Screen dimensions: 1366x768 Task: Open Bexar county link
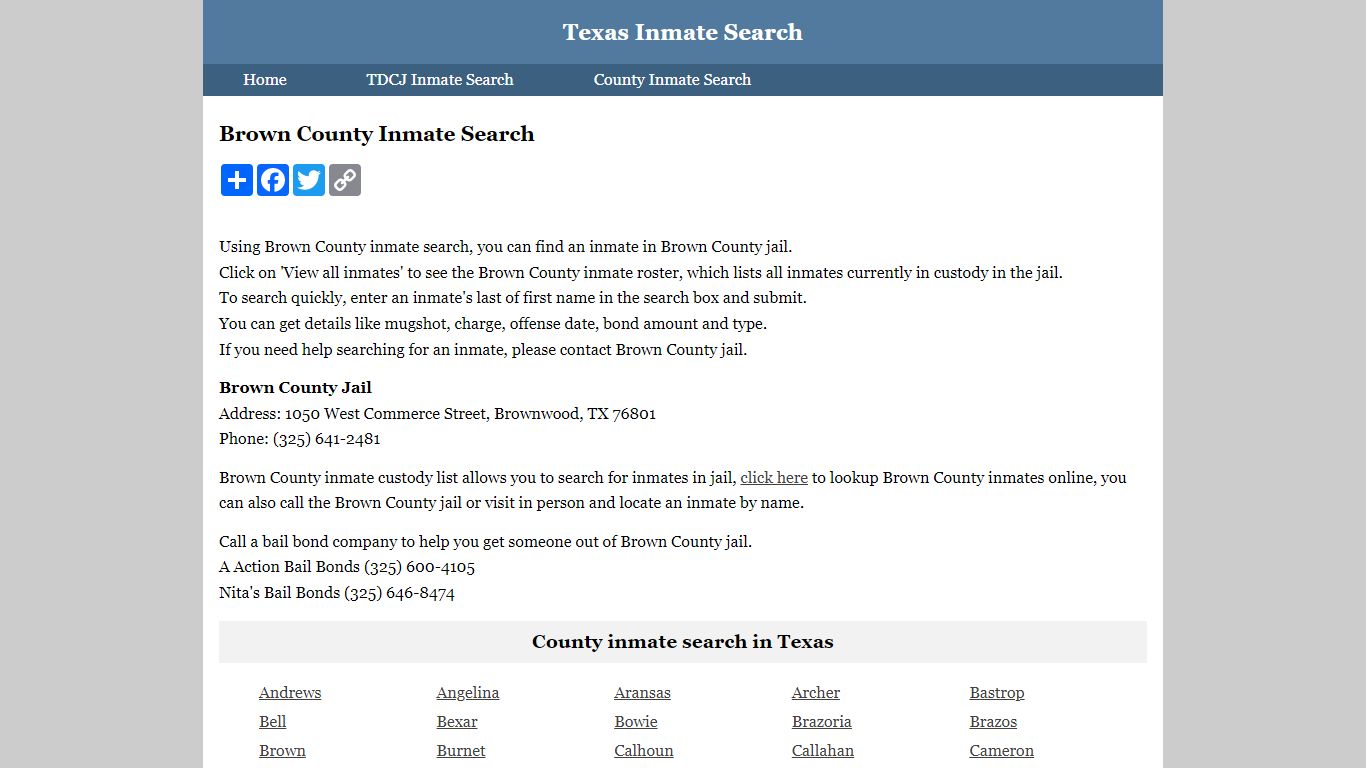(x=457, y=722)
